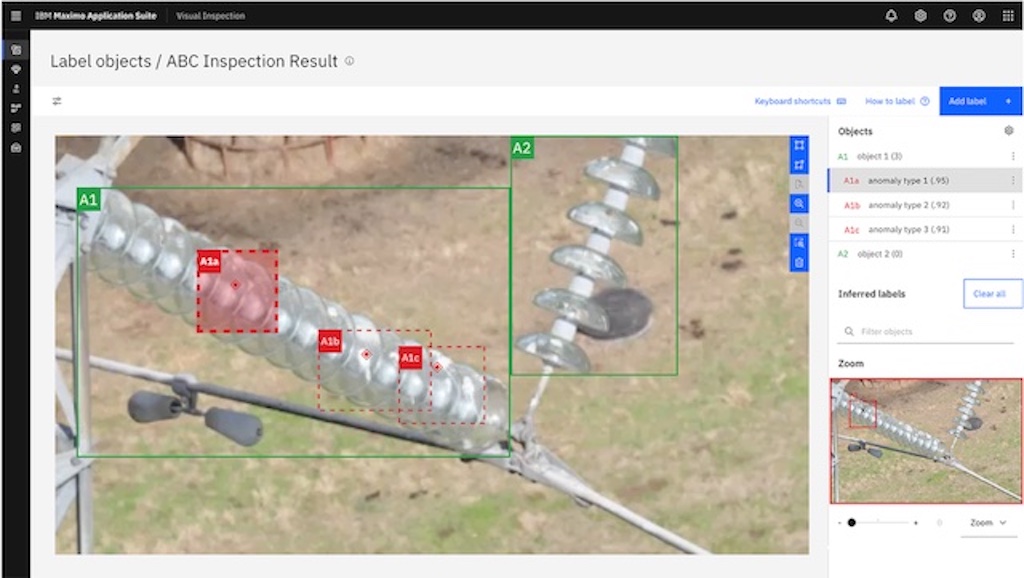Screen dimensions: 1024x578
Task: Open the hamburger navigation menu
Action: (x=14, y=15)
